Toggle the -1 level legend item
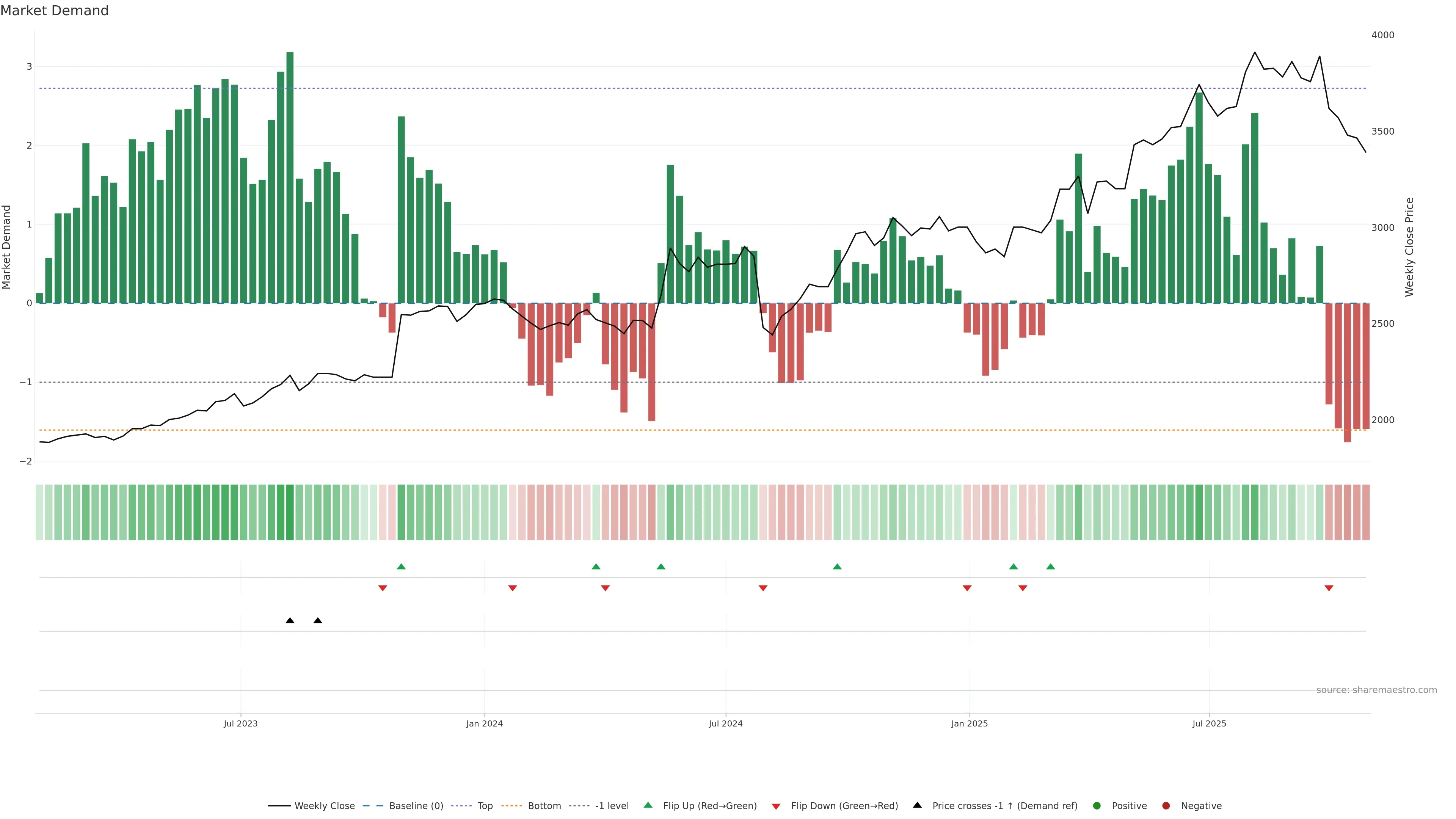The width and height of the screenshot is (1456, 819). 612,805
